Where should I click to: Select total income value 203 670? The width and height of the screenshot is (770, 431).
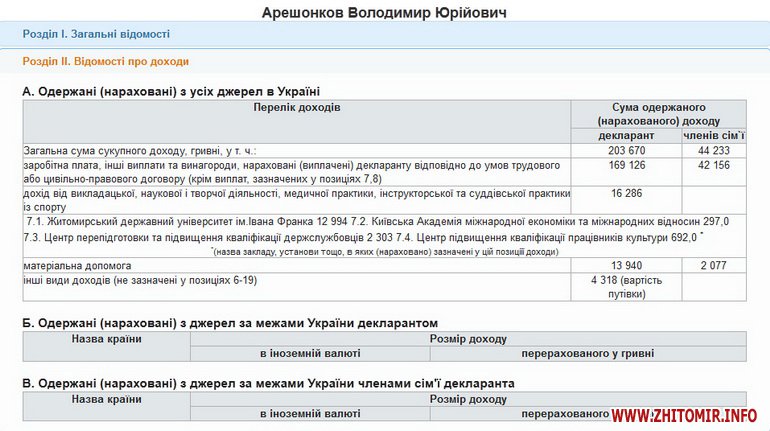click(x=626, y=150)
